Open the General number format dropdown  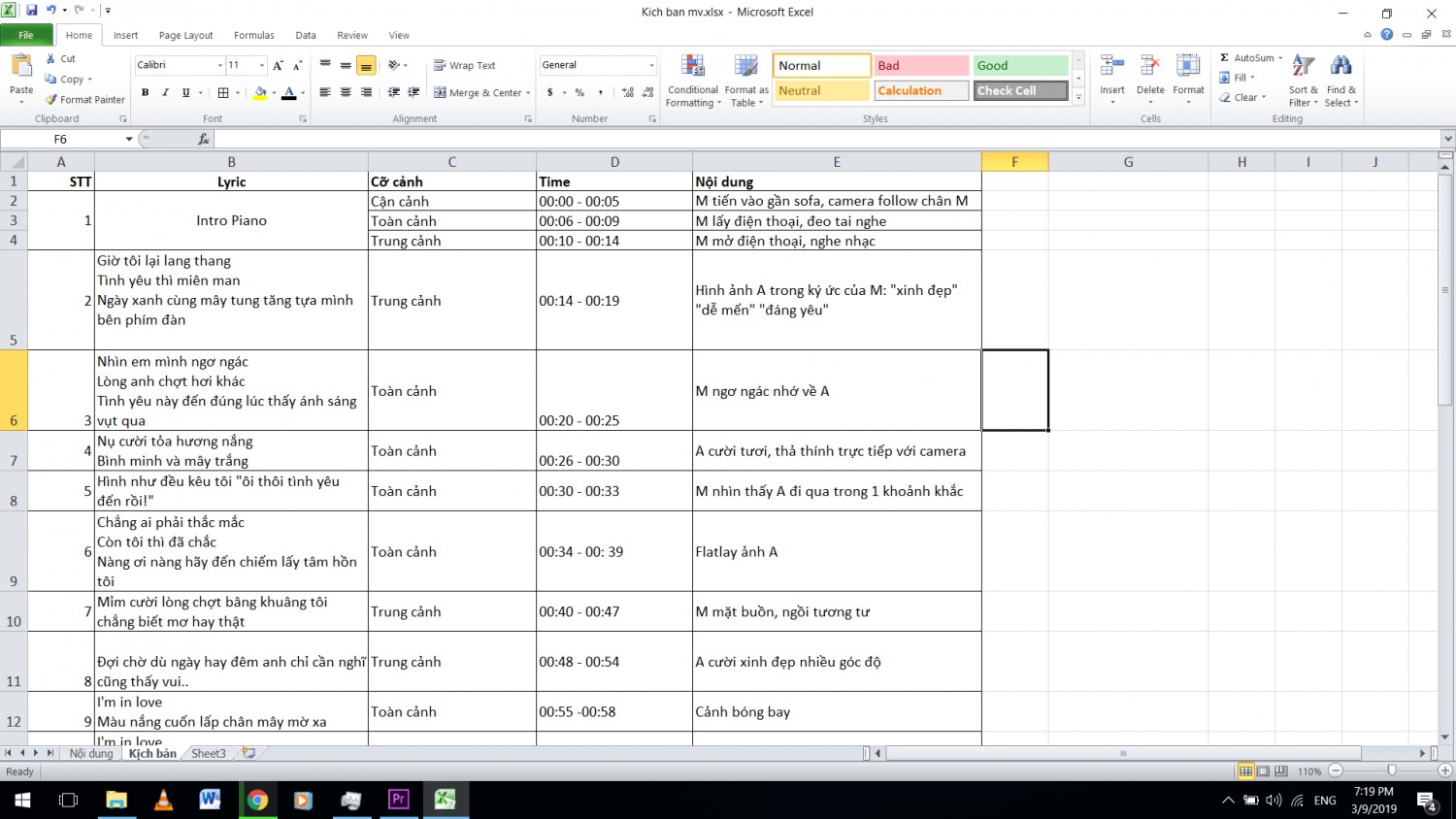(x=651, y=65)
